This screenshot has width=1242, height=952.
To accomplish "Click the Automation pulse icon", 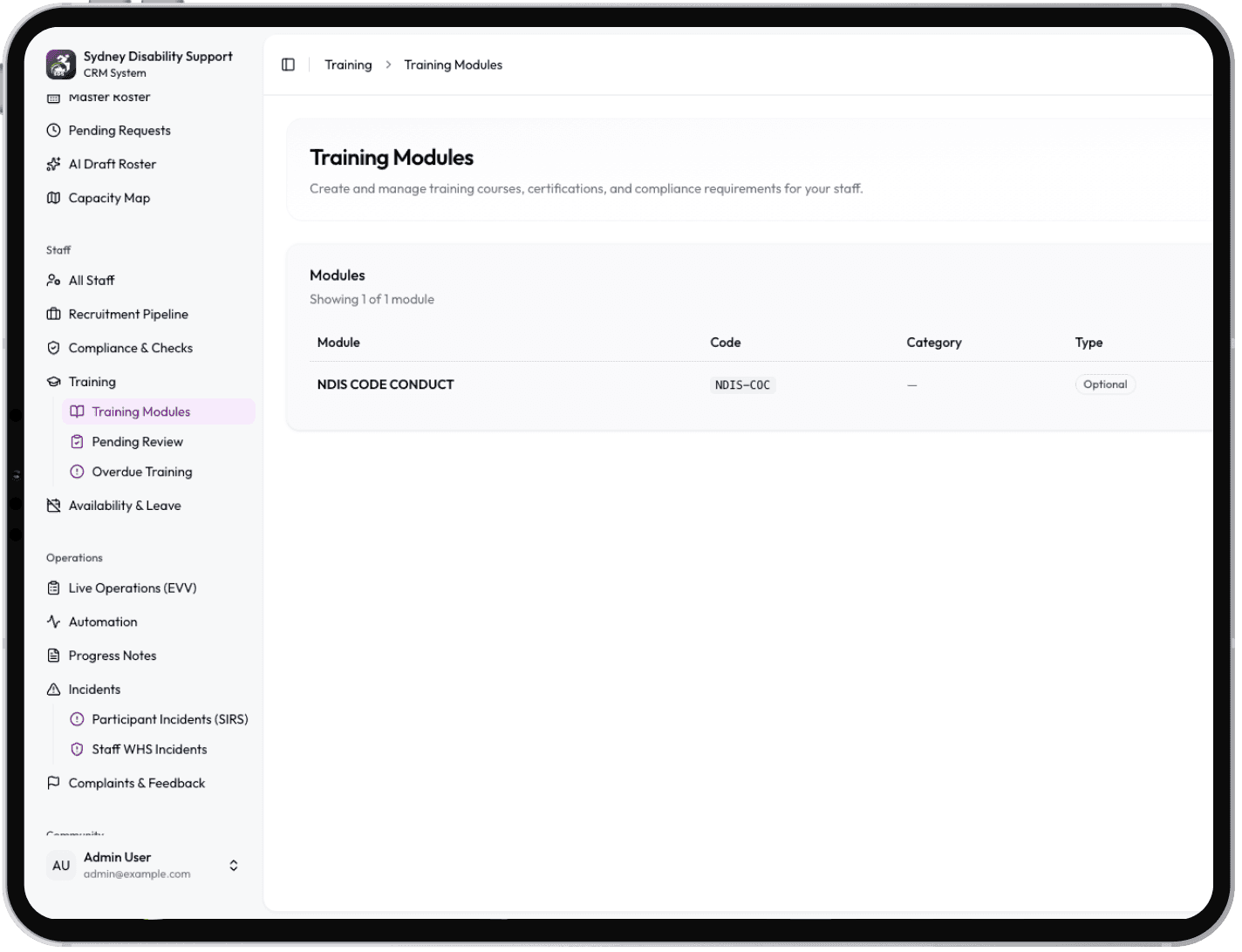I will pos(53,622).
